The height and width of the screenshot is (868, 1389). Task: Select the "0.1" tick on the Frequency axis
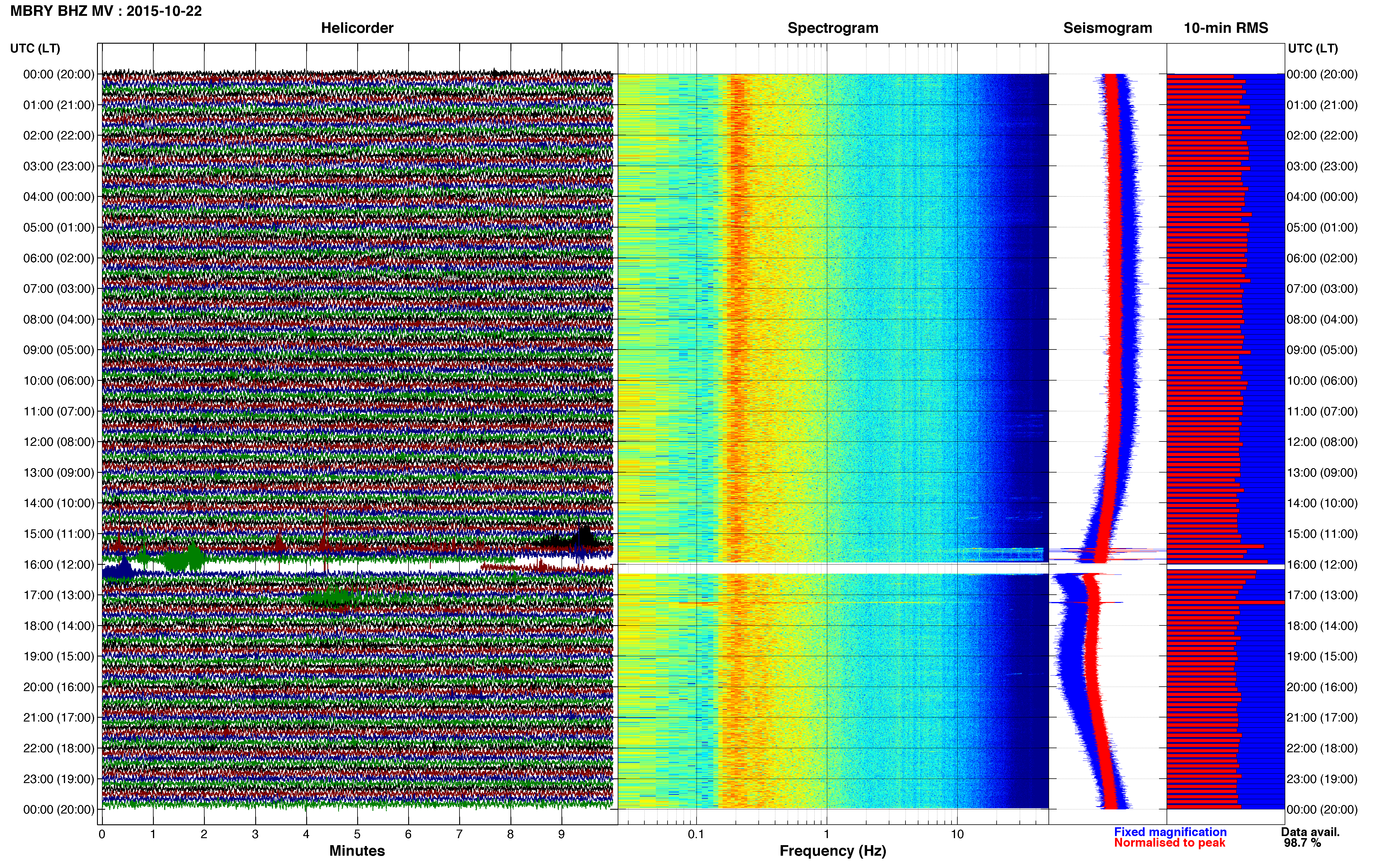pyautogui.click(x=696, y=835)
